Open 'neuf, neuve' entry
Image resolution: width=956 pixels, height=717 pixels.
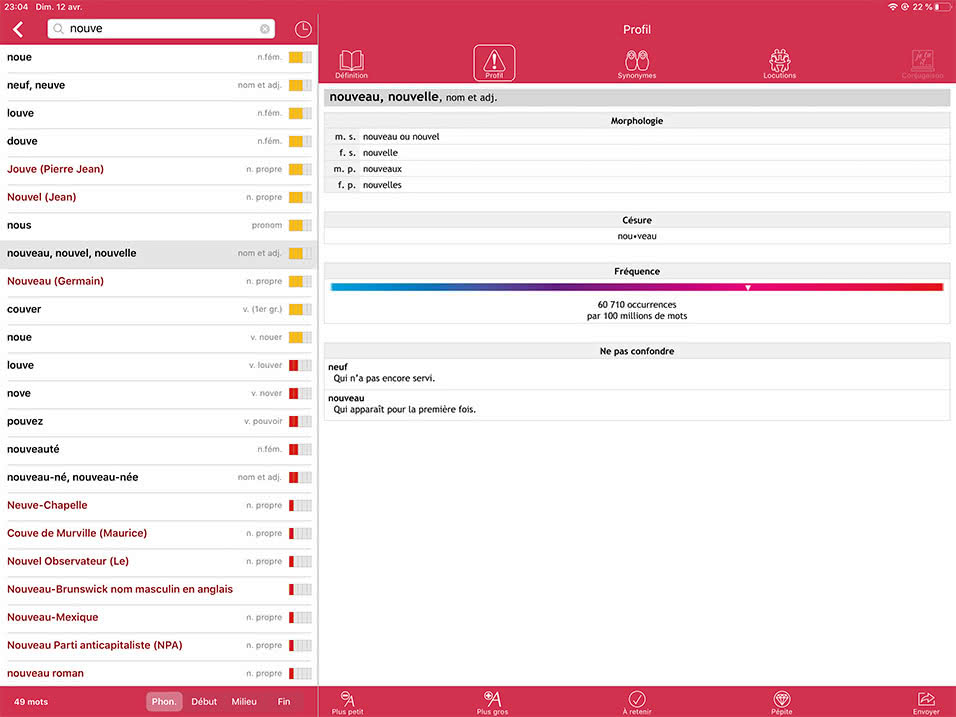(x=159, y=85)
